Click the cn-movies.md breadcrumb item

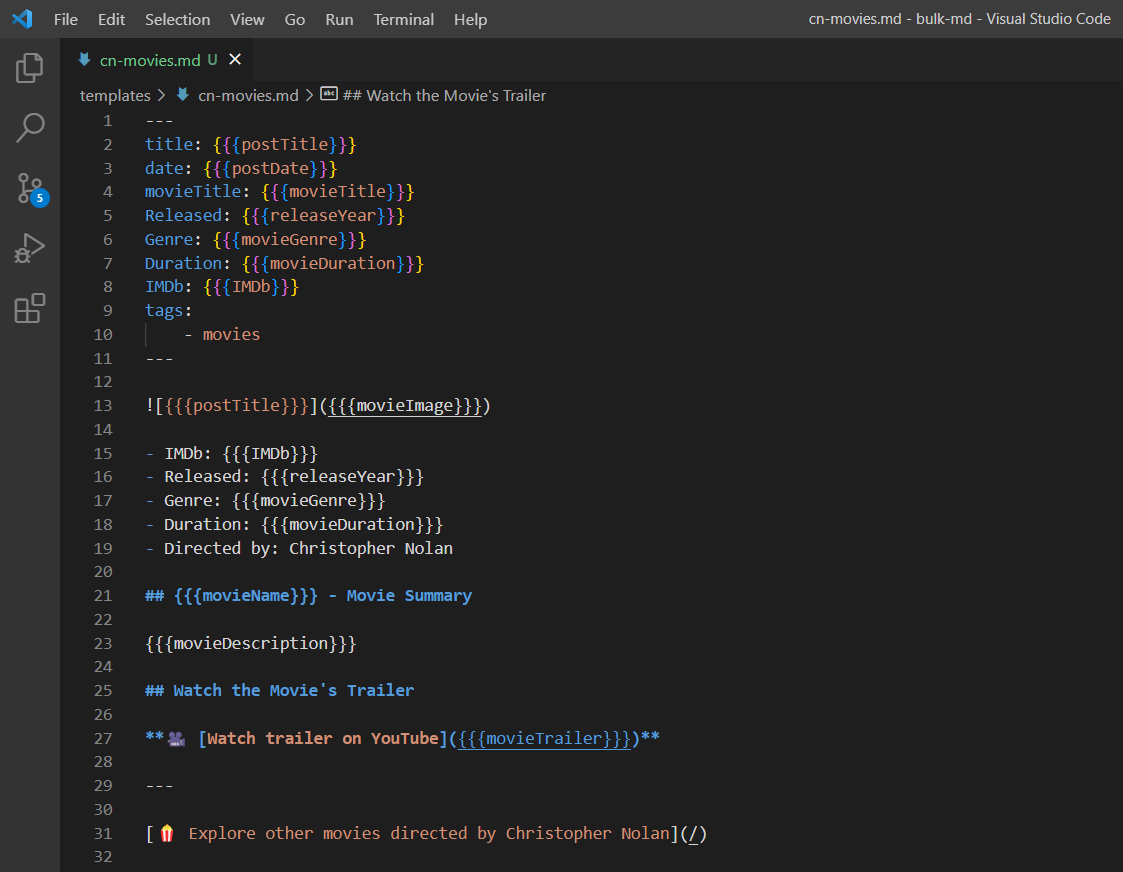pyautogui.click(x=248, y=95)
